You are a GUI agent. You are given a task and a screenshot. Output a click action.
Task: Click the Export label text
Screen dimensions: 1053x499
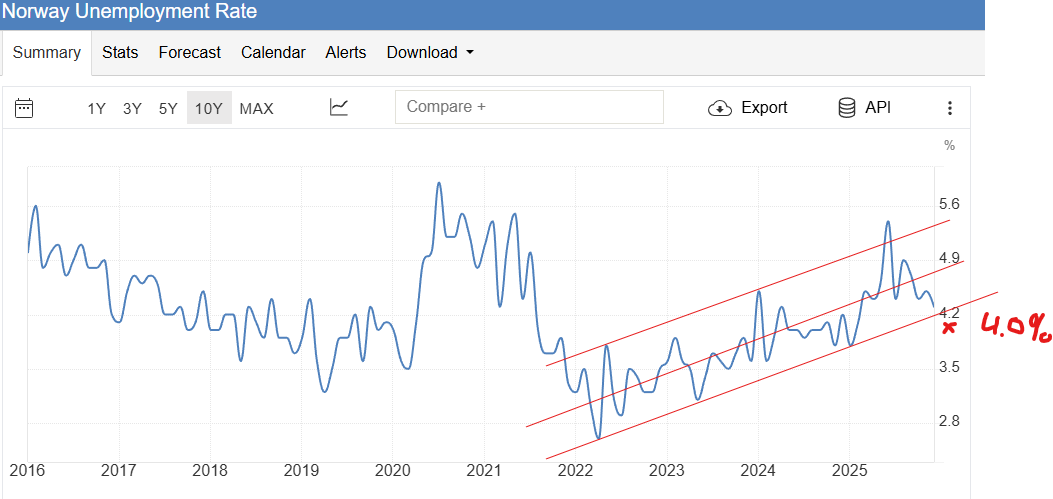[764, 108]
